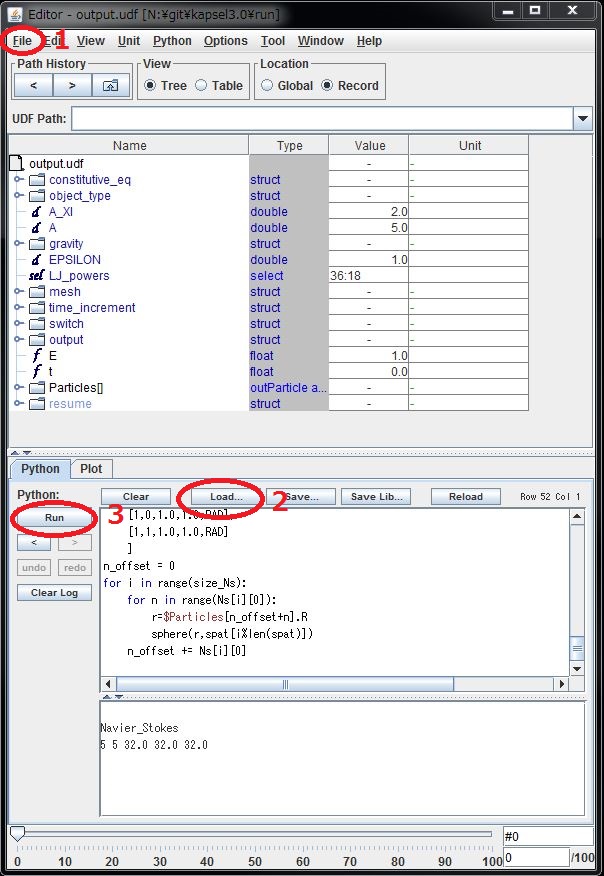Switch to the Plot tab
This screenshot has height=876, width=604.
tap(91, 468)
